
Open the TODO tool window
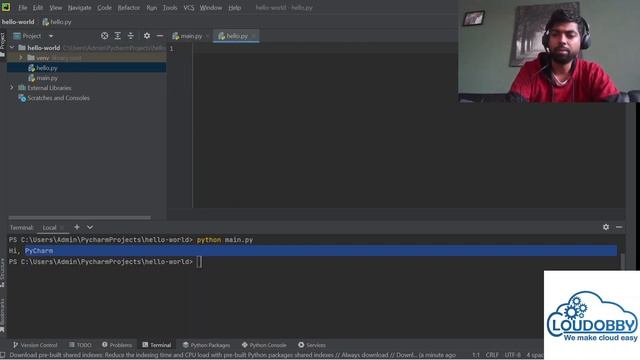80,345
